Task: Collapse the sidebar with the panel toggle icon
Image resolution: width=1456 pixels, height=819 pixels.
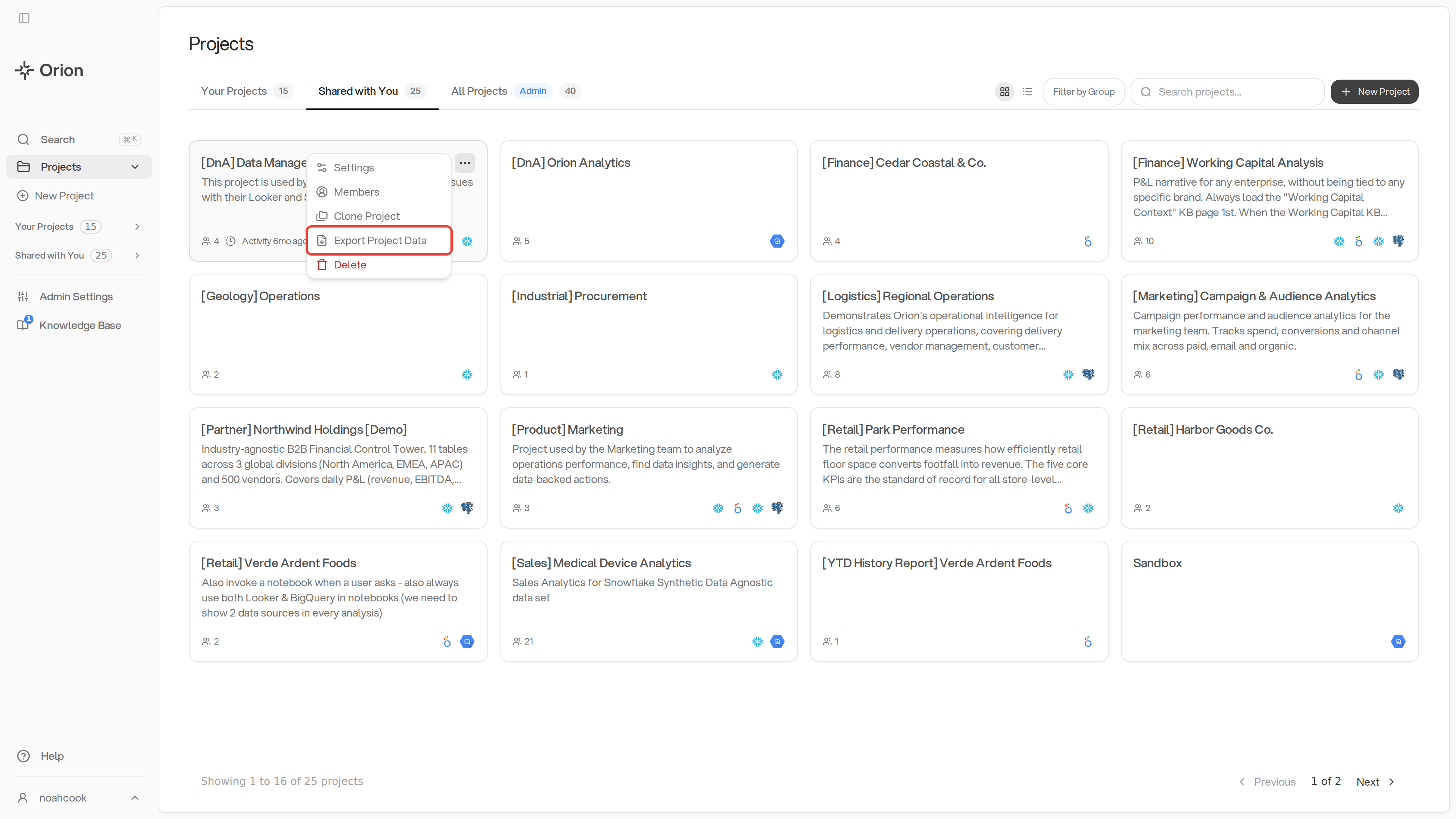Action: [x=24, y=18]
